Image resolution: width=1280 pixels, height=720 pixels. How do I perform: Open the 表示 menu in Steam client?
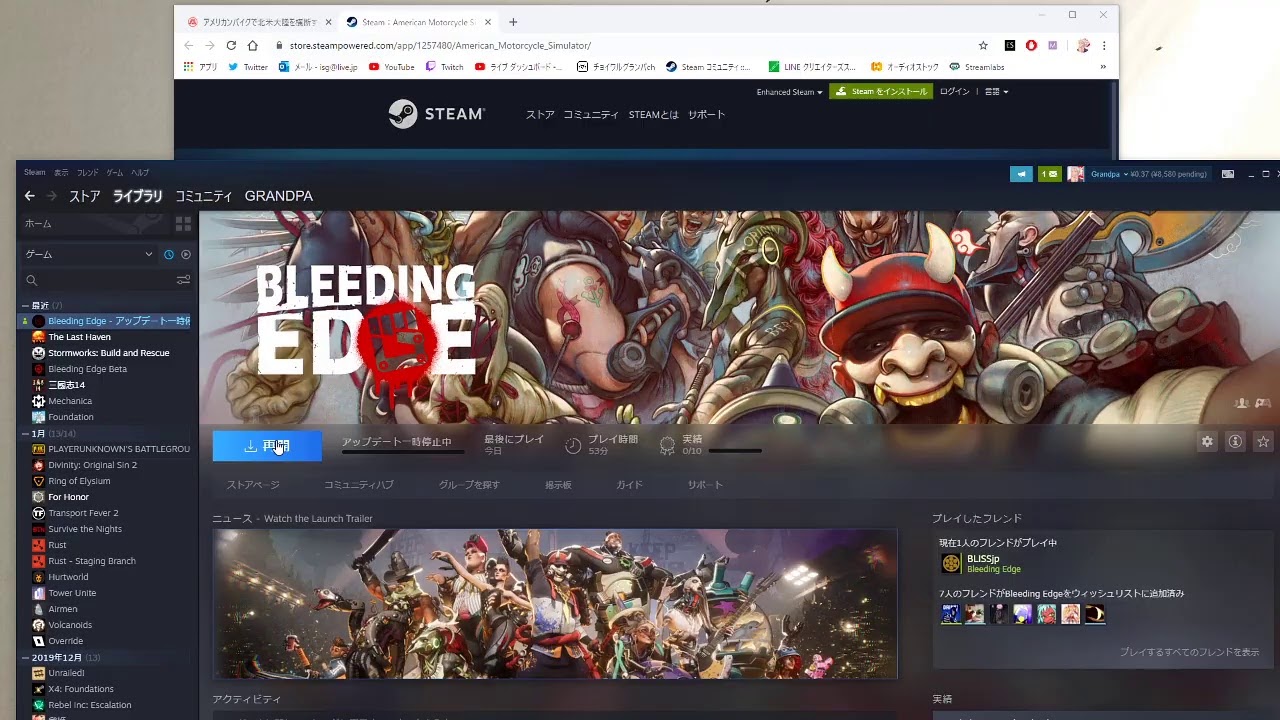pos(61,173)
